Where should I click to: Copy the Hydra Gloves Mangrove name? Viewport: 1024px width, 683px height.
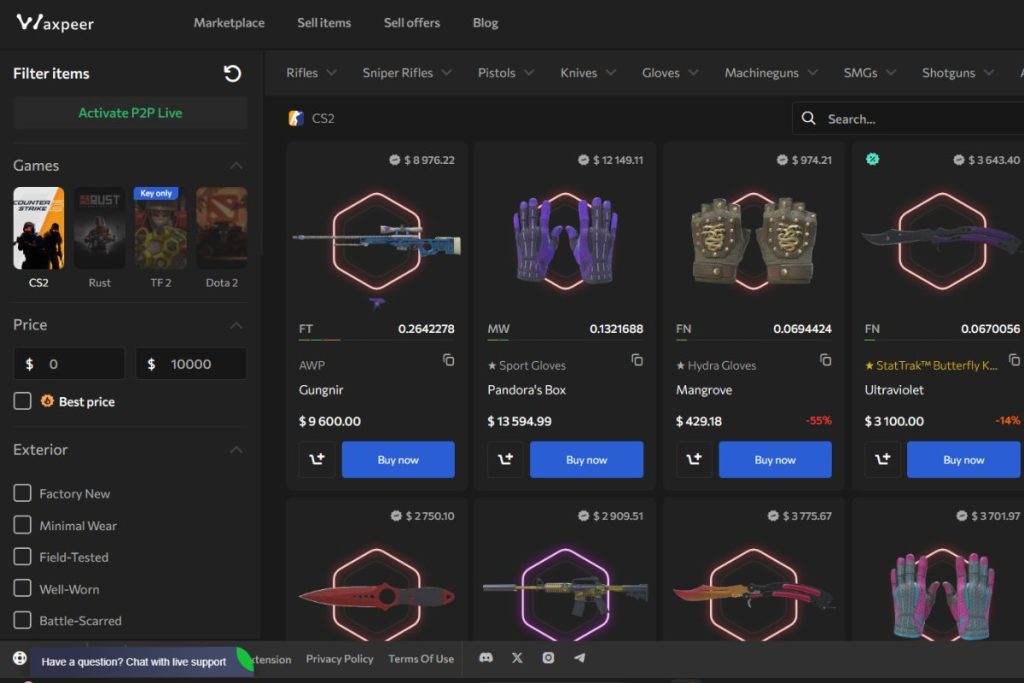coord(825,360)
